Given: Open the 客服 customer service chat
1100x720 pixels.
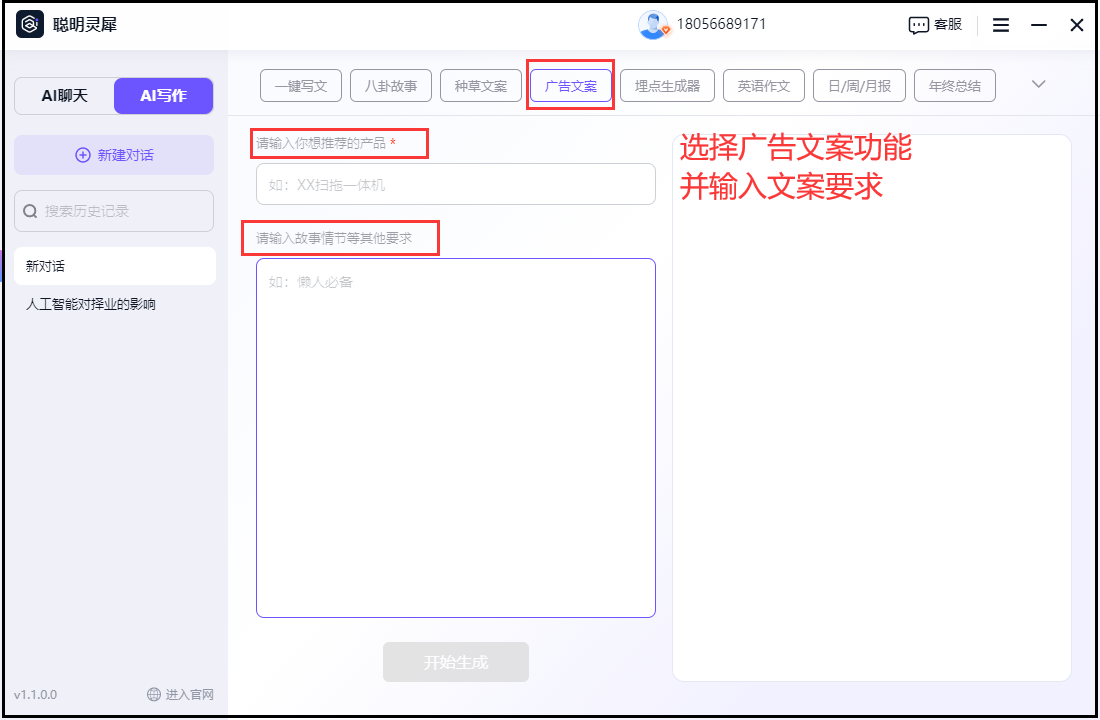Looking at the screenshot, I should tap(934, 24).
